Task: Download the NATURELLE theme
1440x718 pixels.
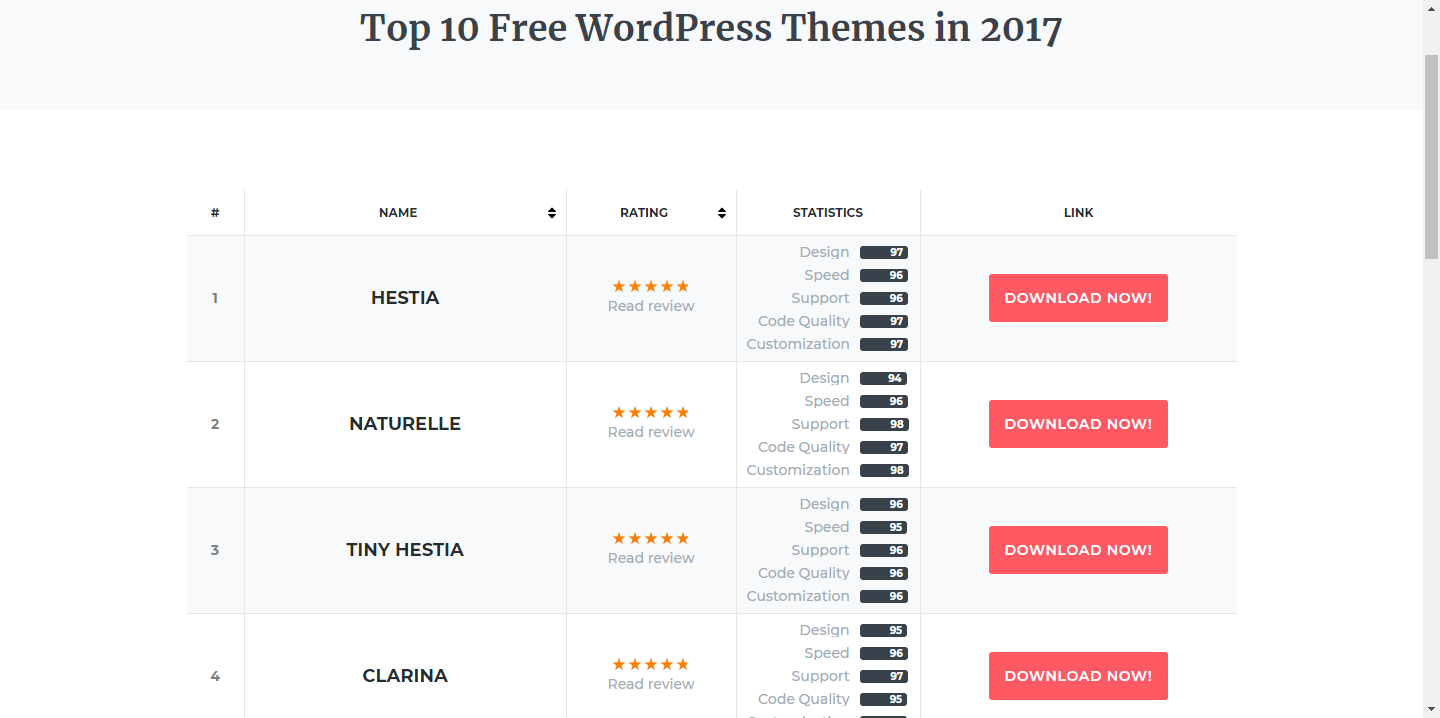Action: pyautogui.click(x=1078, y=423)
